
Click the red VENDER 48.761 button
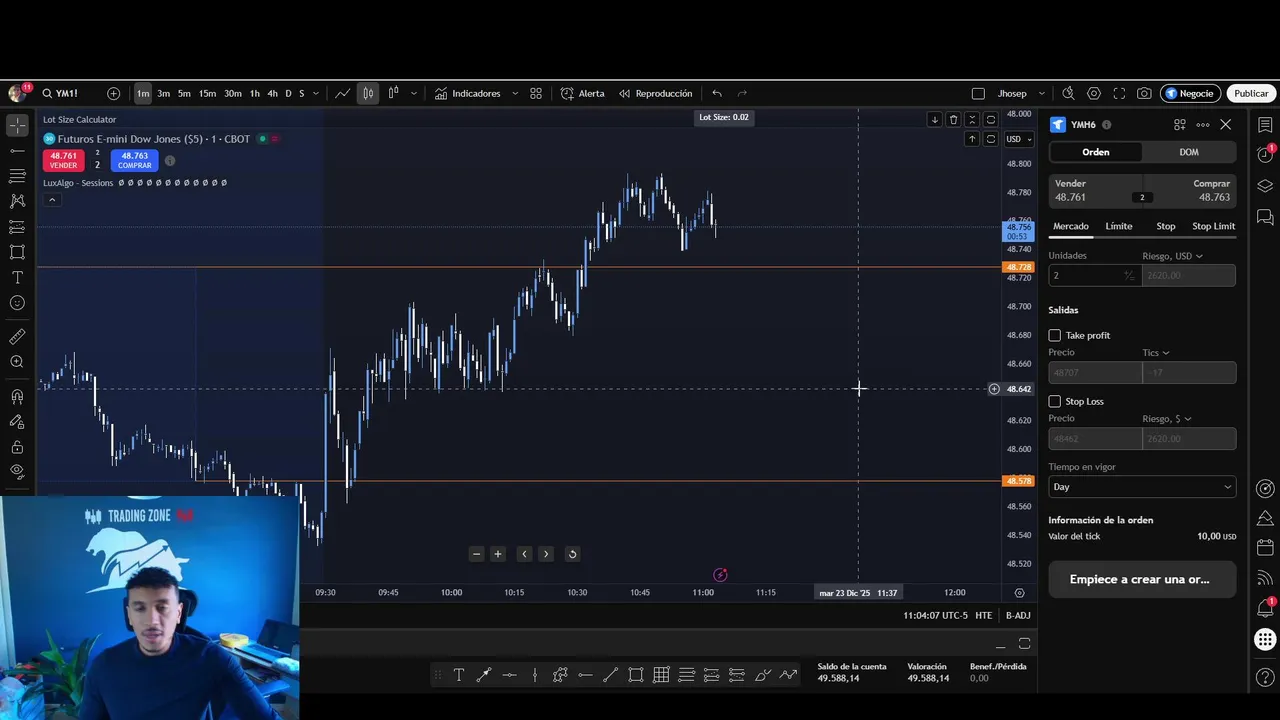(x=63, y=160)
